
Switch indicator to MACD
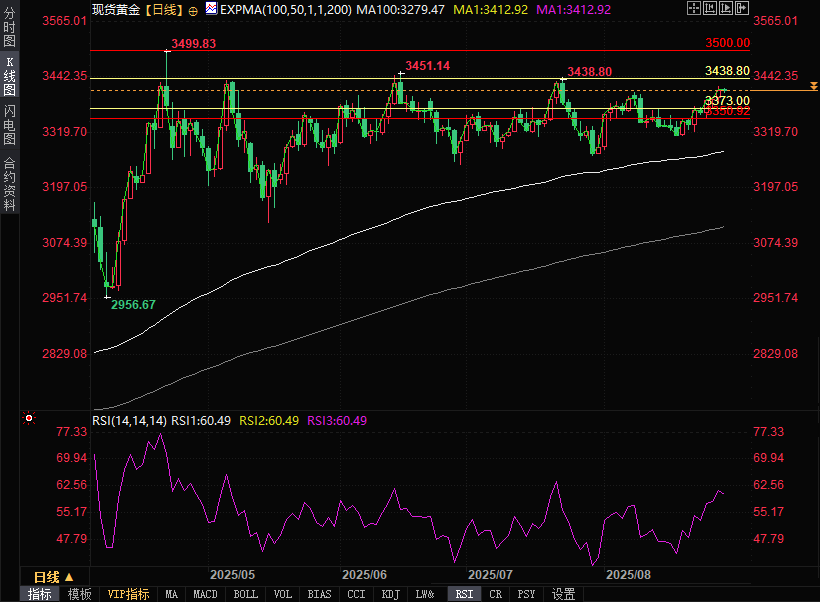[206, 594]
